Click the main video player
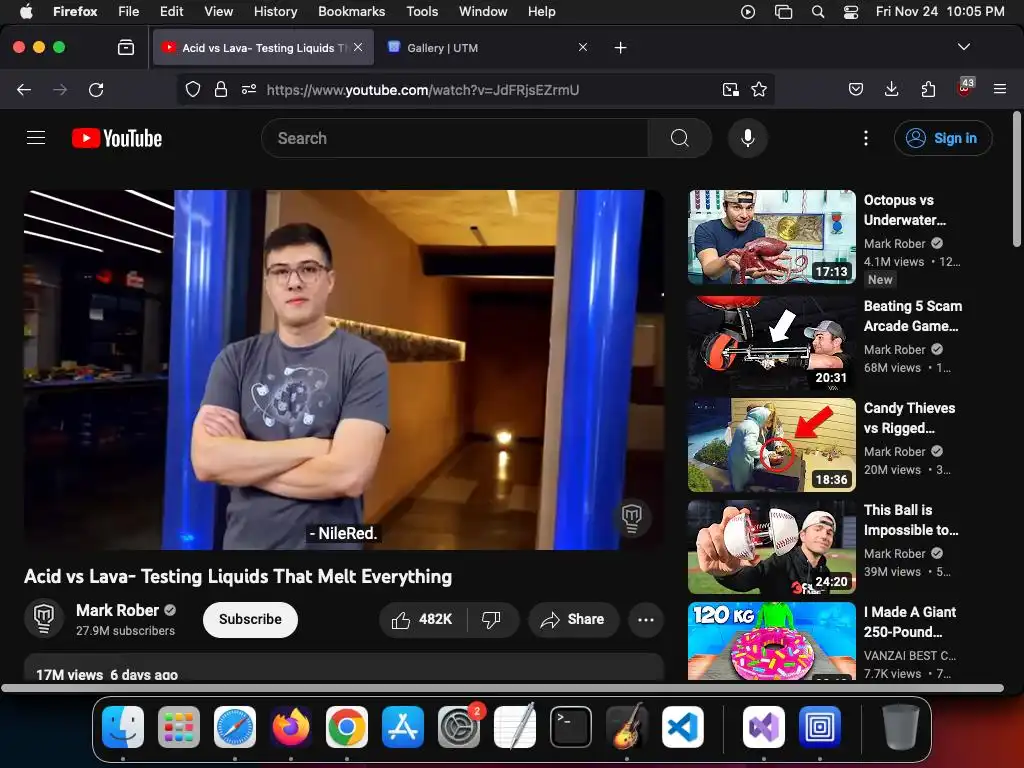The height and width of the screenshot is (768, 1024). click(x=344, y=370)
